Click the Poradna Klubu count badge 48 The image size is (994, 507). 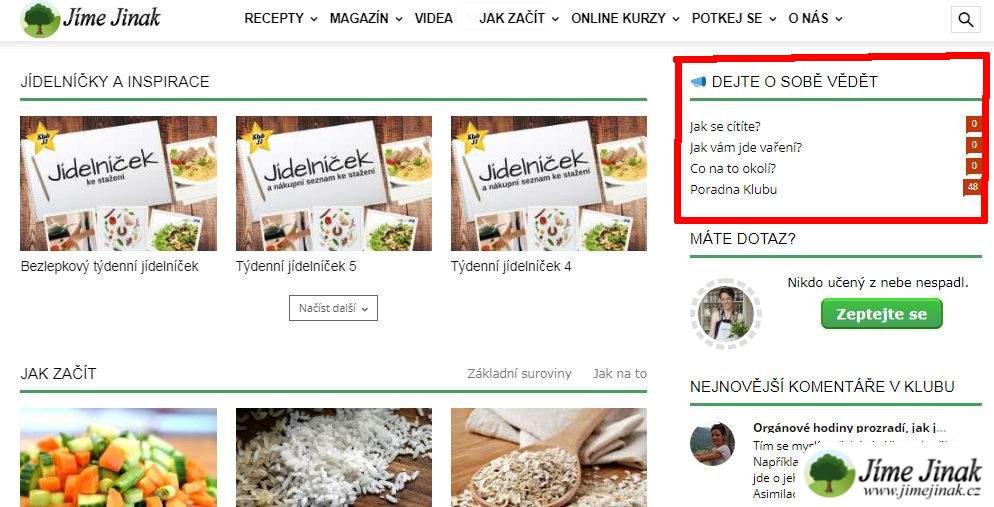pyautogui.click(x=972, y=187)
